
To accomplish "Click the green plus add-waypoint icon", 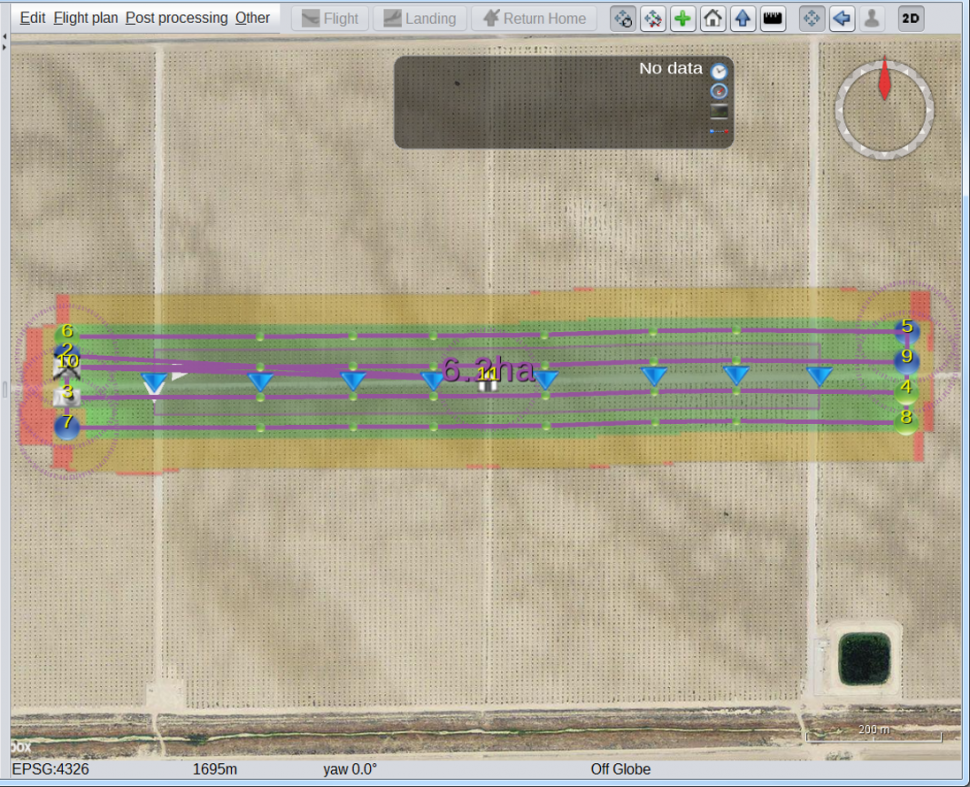I will (x=683, y=18).
